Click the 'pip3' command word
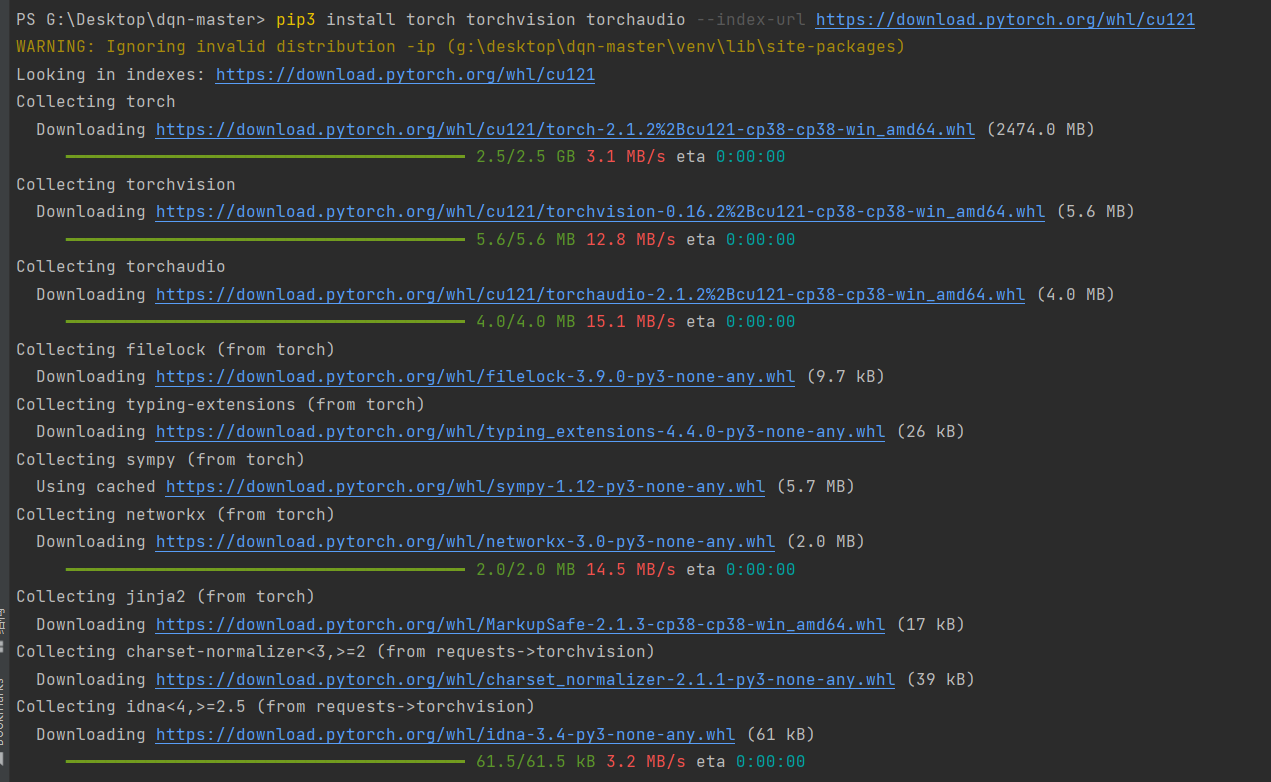 [x=296, y=19]
